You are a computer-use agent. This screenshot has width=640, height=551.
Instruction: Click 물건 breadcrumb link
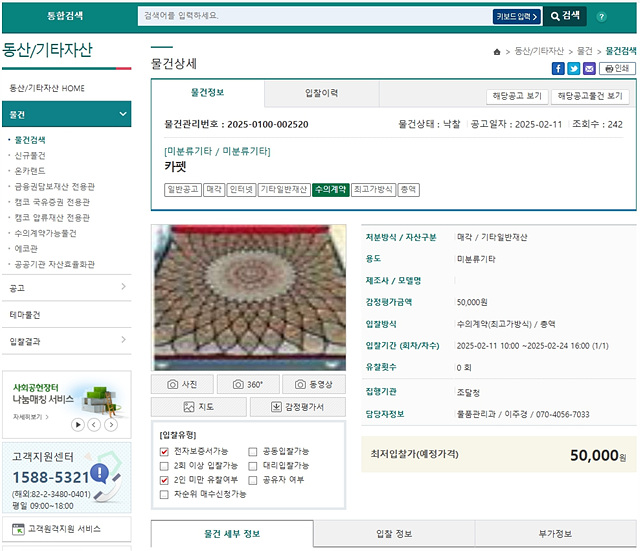[x=584, y=51]
